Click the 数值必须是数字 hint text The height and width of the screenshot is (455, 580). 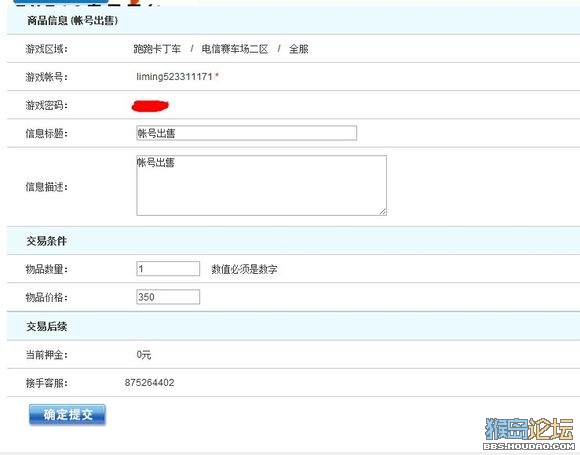pos(244,269)
